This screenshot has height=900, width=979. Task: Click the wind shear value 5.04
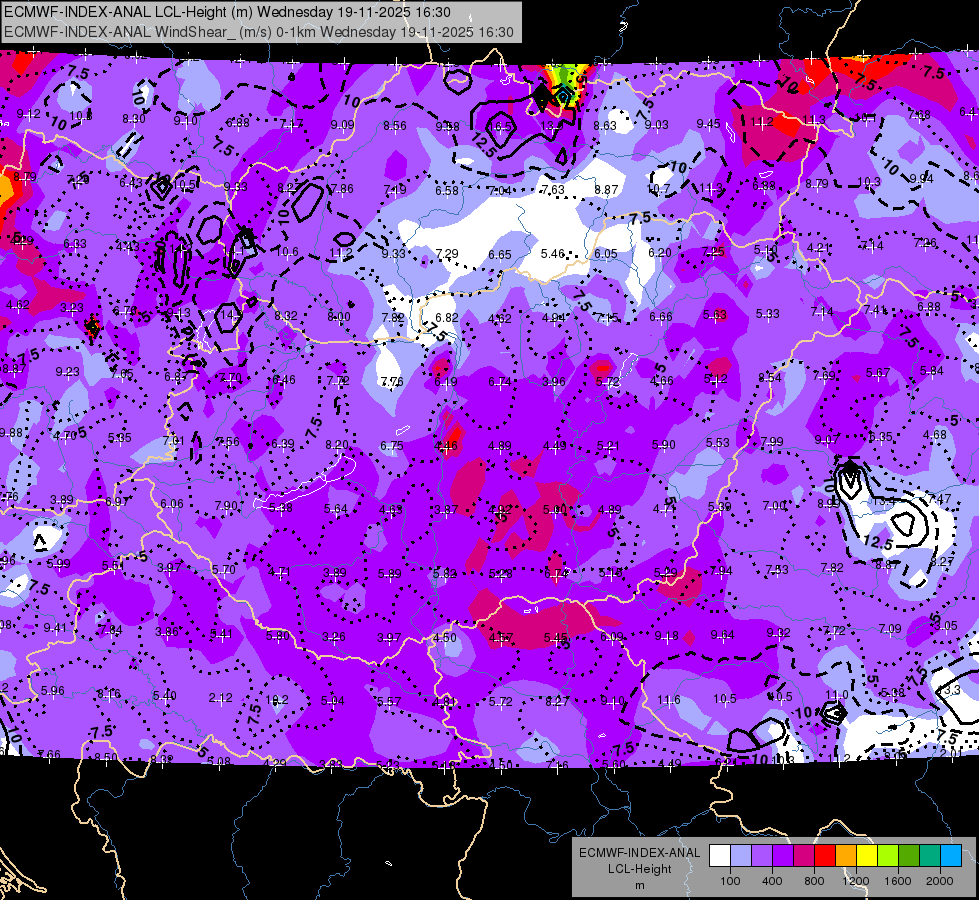[x=333, y=701]
